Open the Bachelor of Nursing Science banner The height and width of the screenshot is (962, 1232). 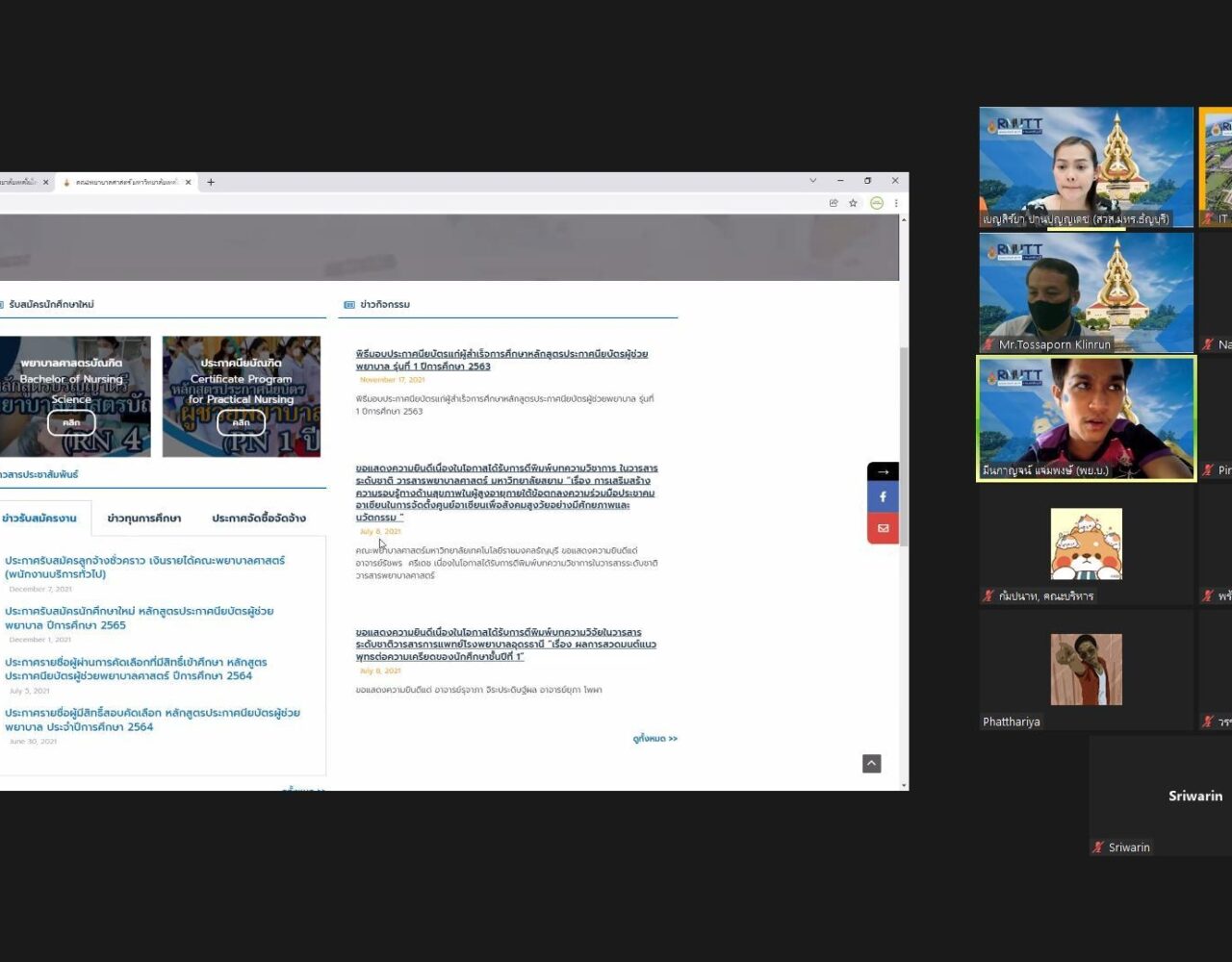tap(75, 396)
